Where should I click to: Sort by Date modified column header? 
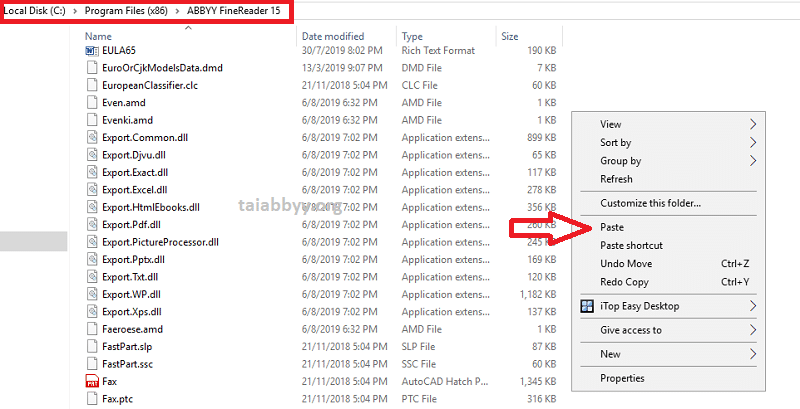pyautogui.click(x=333, y=36)
